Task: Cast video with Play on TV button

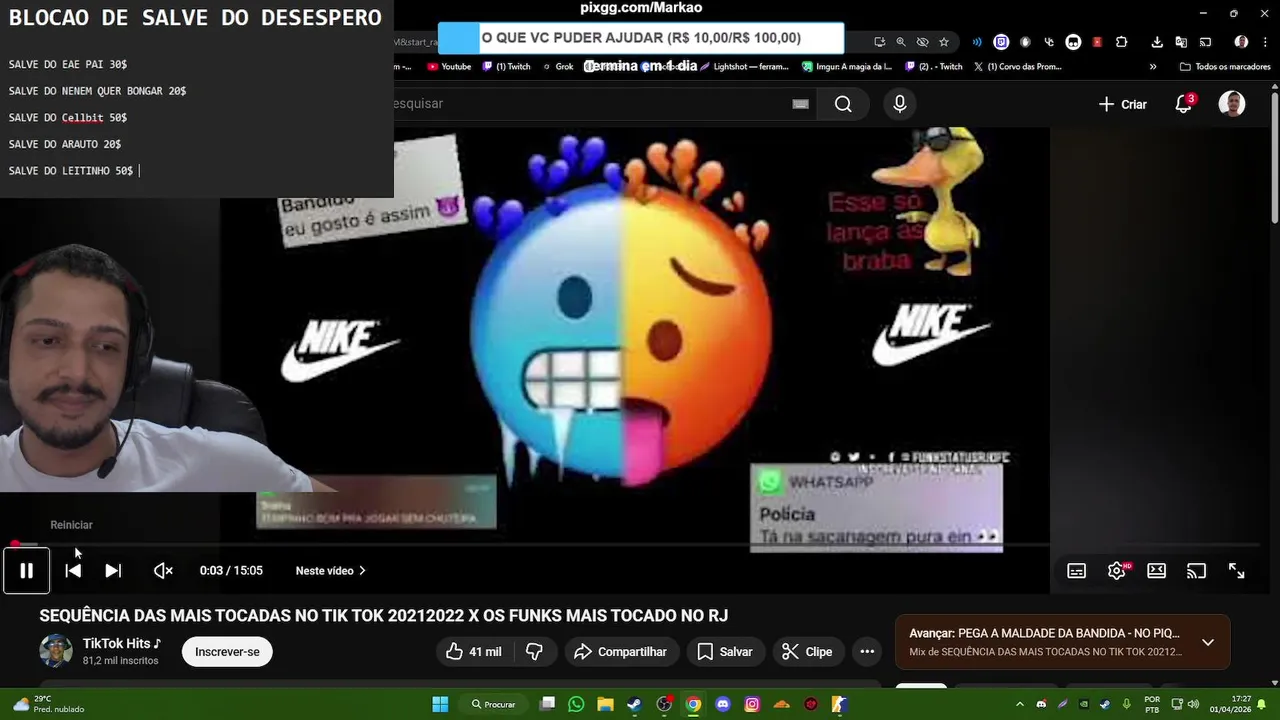Action: (1197, 571)
